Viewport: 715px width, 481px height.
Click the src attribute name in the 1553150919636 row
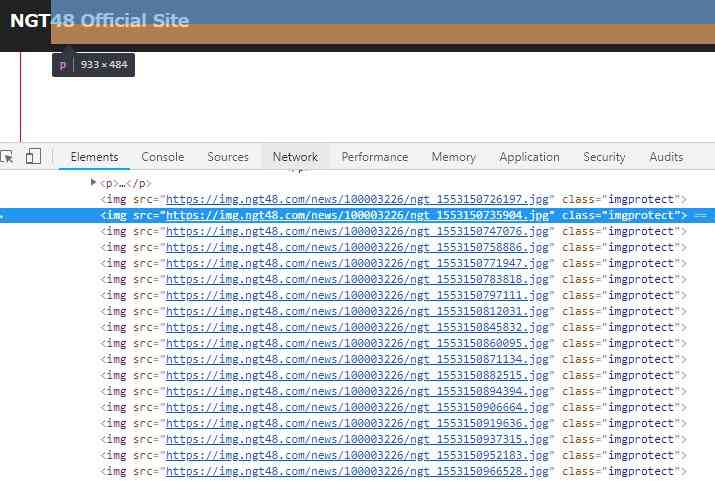142,423
